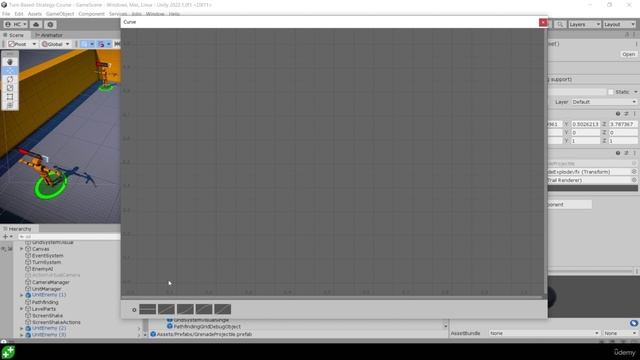Choose the ease-in-out curve preset
Screen dimensions: 640x360
coord(222,309)
